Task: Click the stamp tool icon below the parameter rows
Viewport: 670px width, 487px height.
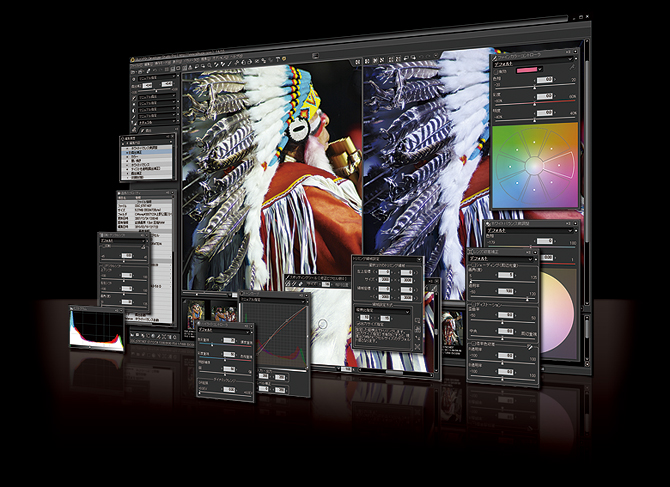Action: click(x=134, y=129)
